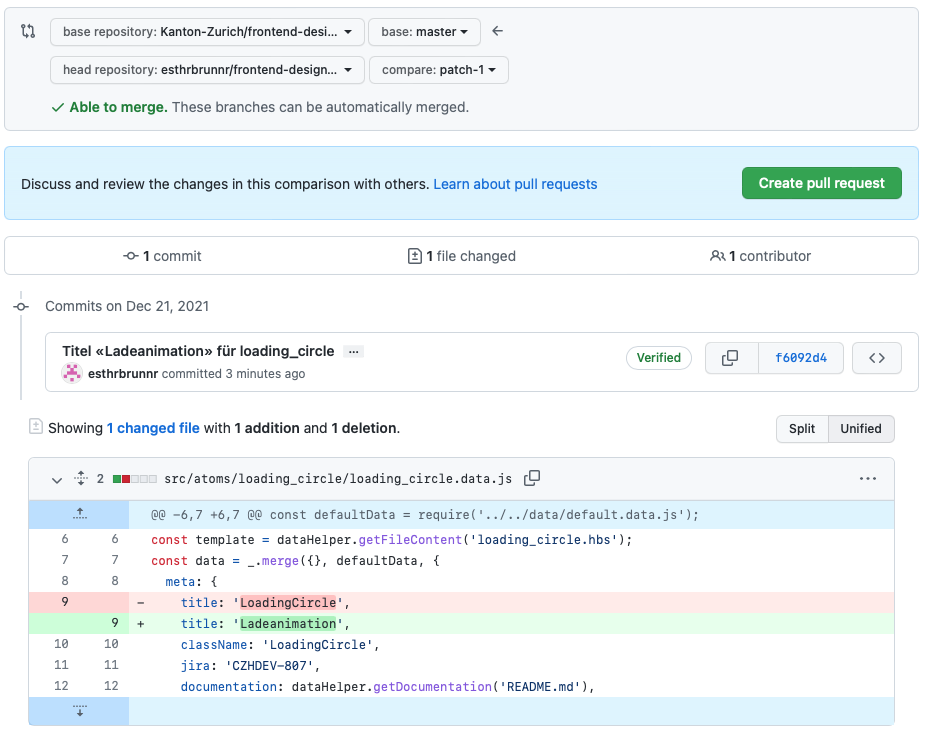The height and width of the screenshot is (738, 927).
Task: Open the Learn about pull requests link
Action: pyautogui.click(x=515, y=184)
